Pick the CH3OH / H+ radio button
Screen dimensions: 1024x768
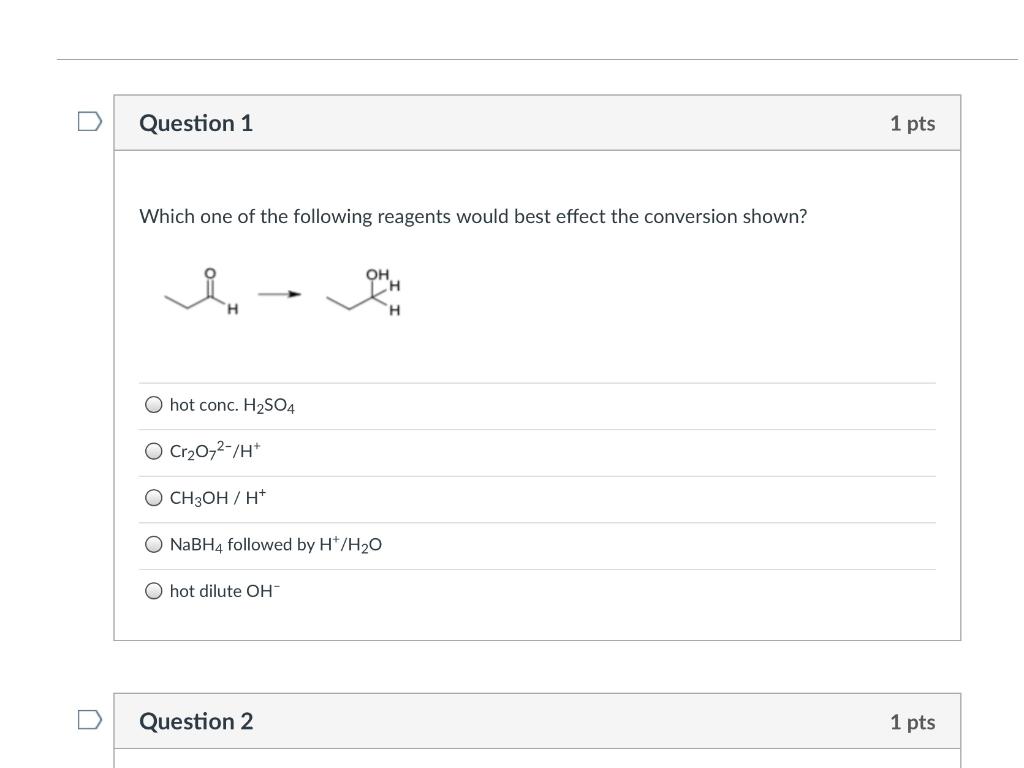(153, 498)
